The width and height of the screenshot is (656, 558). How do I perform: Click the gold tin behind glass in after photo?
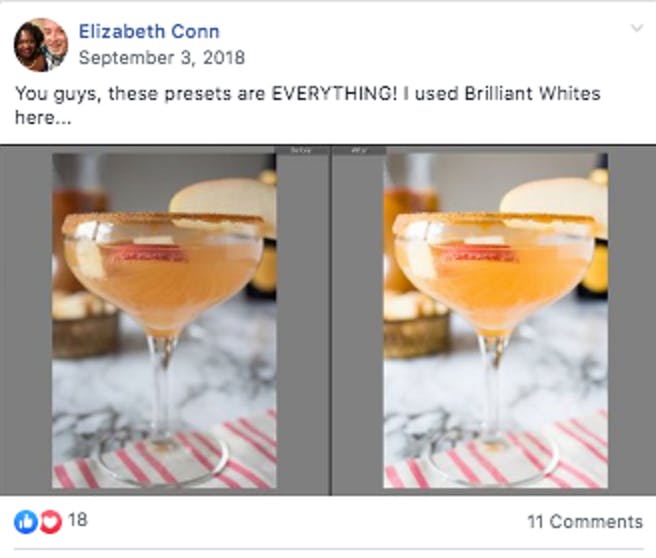click(416, 333)
